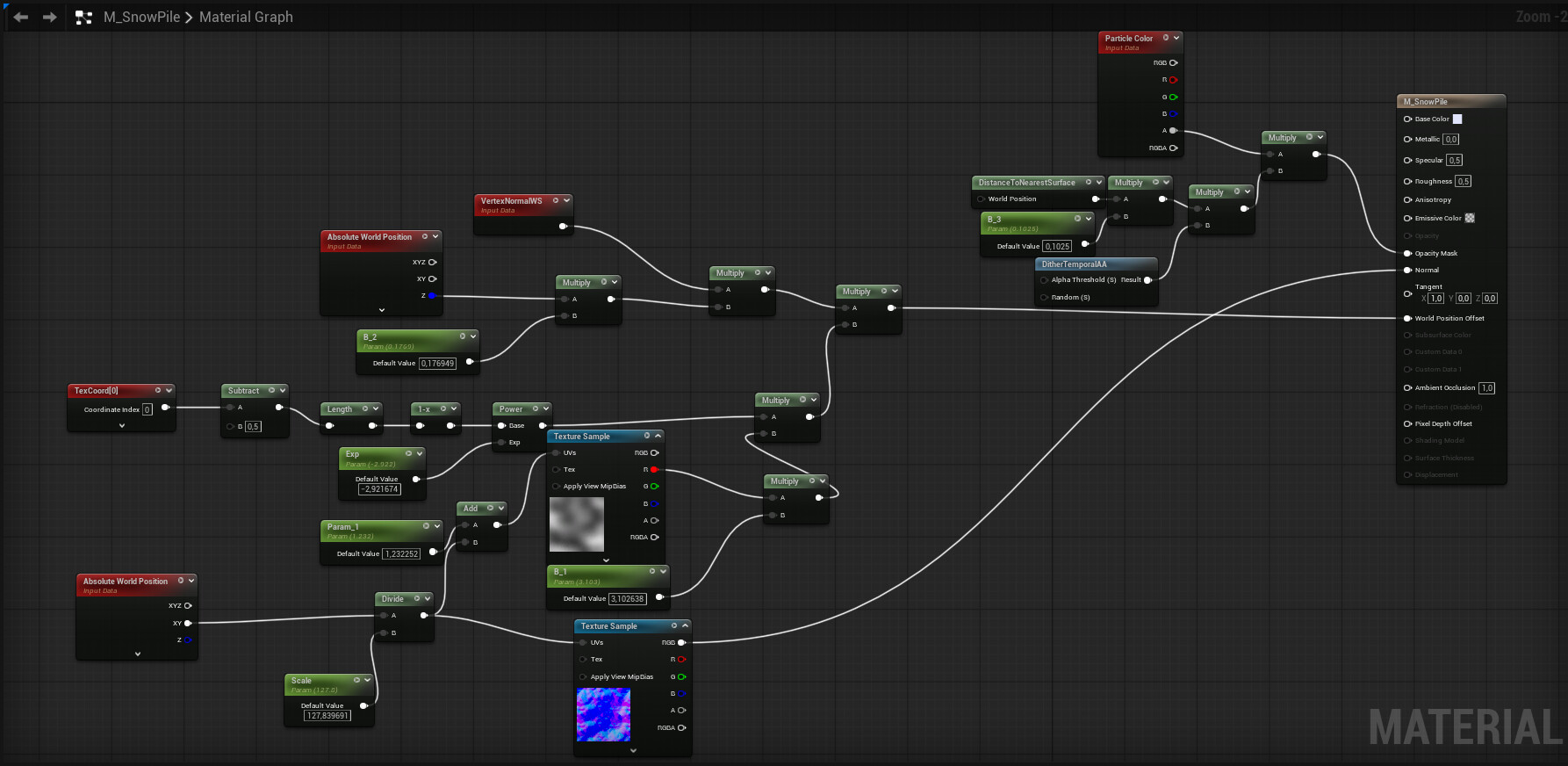Click the back navigation arrow
The image size is (1568, 766).
coord(21,17)
